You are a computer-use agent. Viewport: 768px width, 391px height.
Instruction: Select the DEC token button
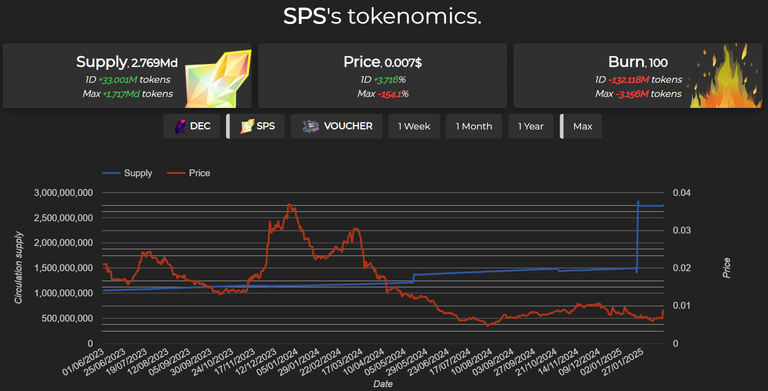tap(192, 126)
